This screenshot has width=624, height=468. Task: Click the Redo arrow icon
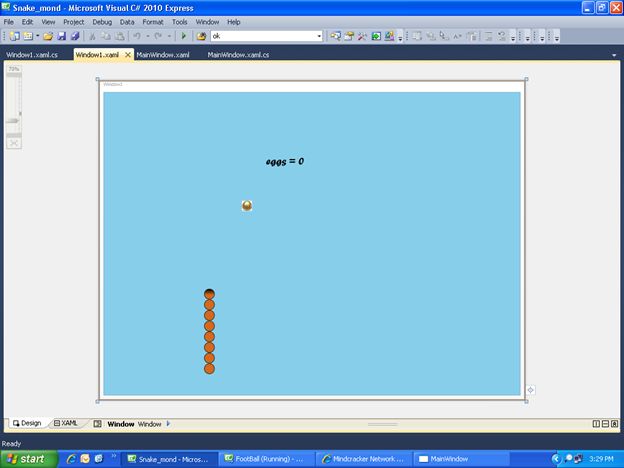[158, 36]
